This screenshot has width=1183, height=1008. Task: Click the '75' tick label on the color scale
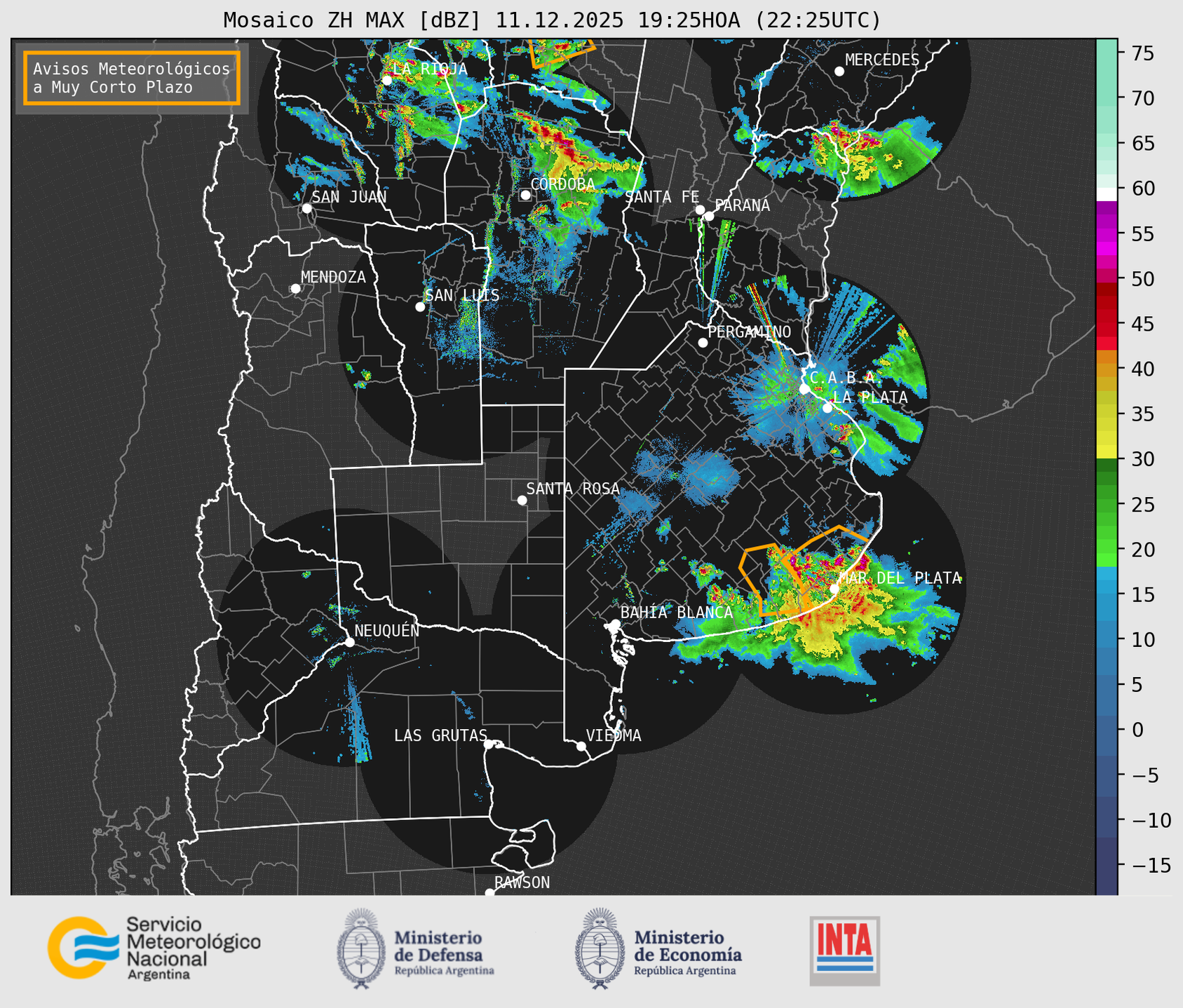[x=1142, y=53]
